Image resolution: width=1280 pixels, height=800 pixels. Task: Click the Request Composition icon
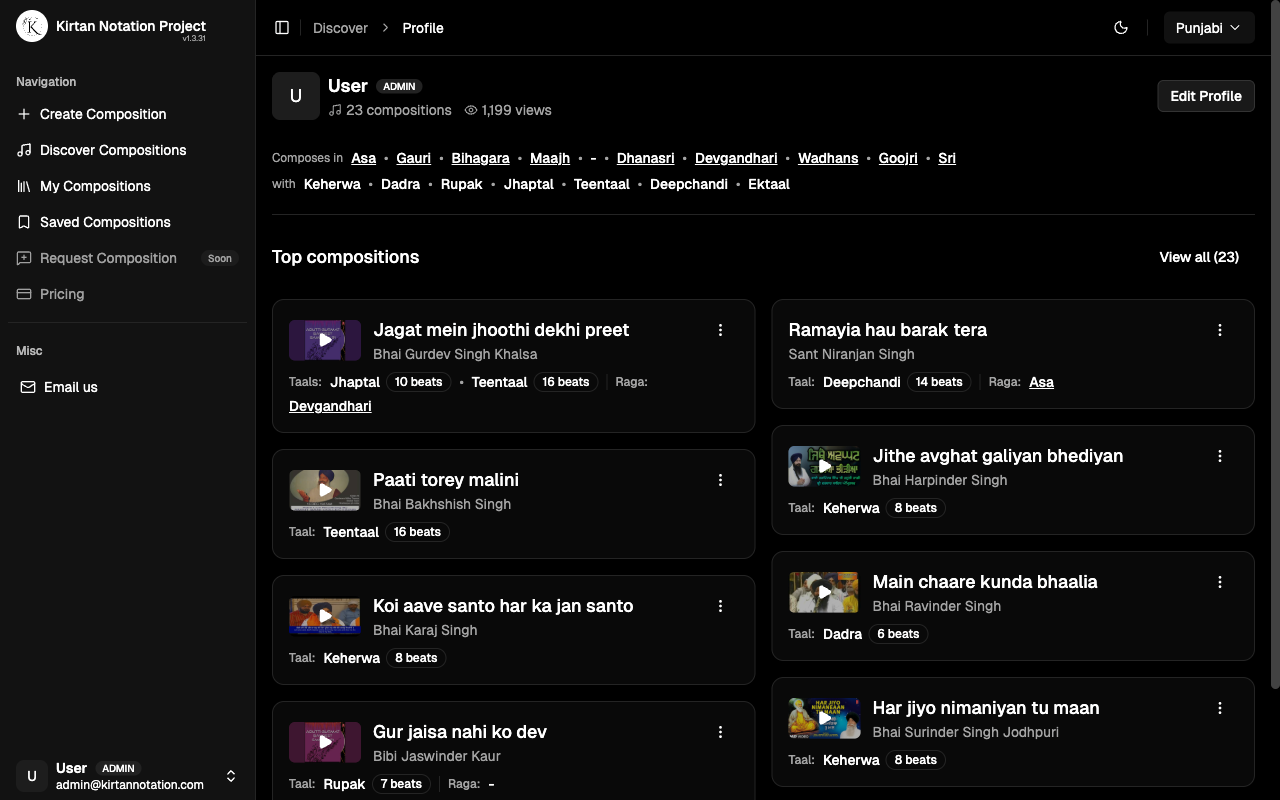point(23,258)
